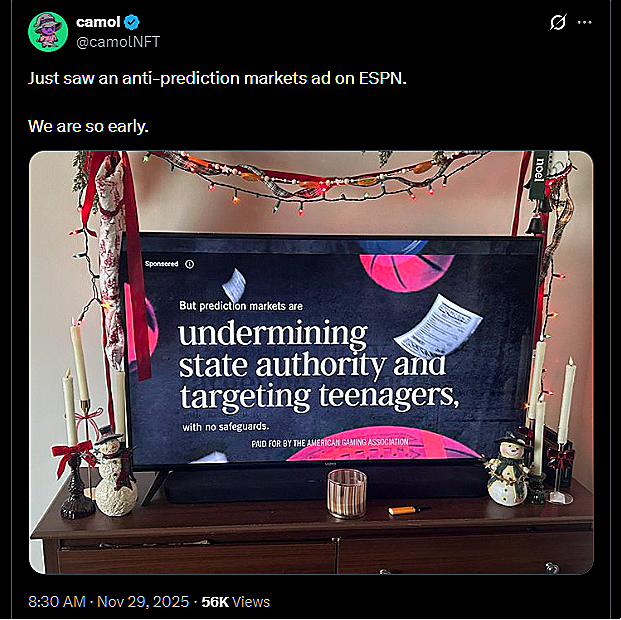This screenshot has height=620, width=621.
Task: Click the Sponsored label on the TV
Action: point(162,264)
